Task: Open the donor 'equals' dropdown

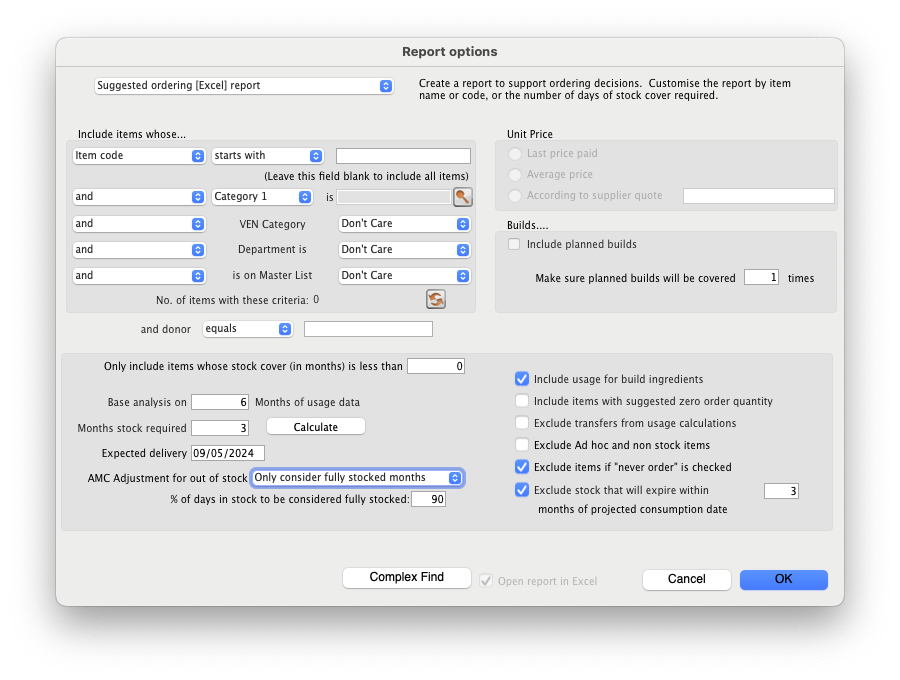Action: tap(247, 329)
